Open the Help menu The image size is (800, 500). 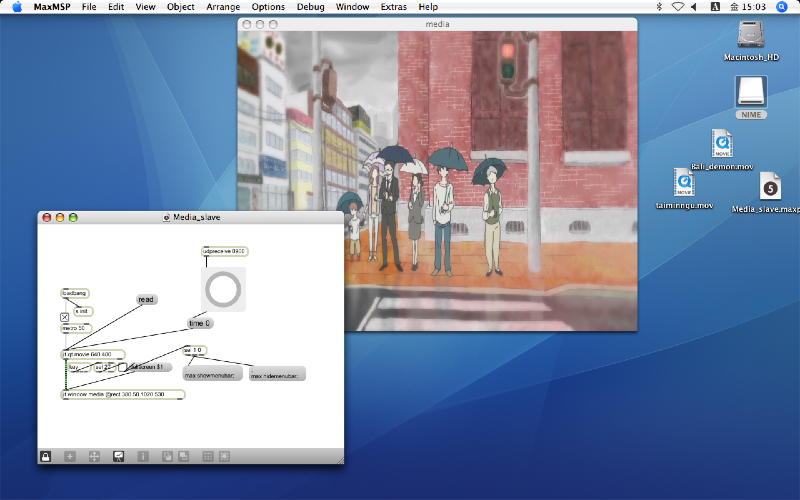click(428, 7)
